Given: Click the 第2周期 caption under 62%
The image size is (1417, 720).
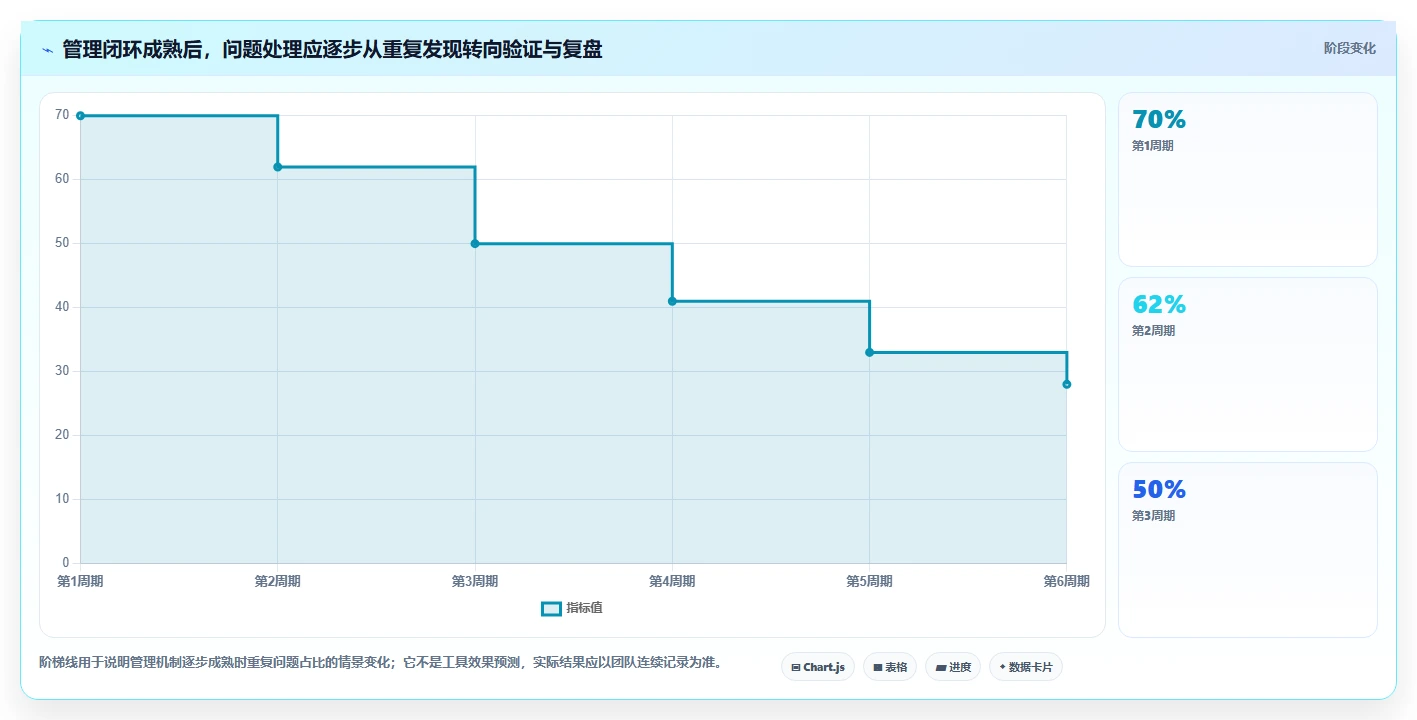Looking at the screenshot, I should tap(1153, 331).
